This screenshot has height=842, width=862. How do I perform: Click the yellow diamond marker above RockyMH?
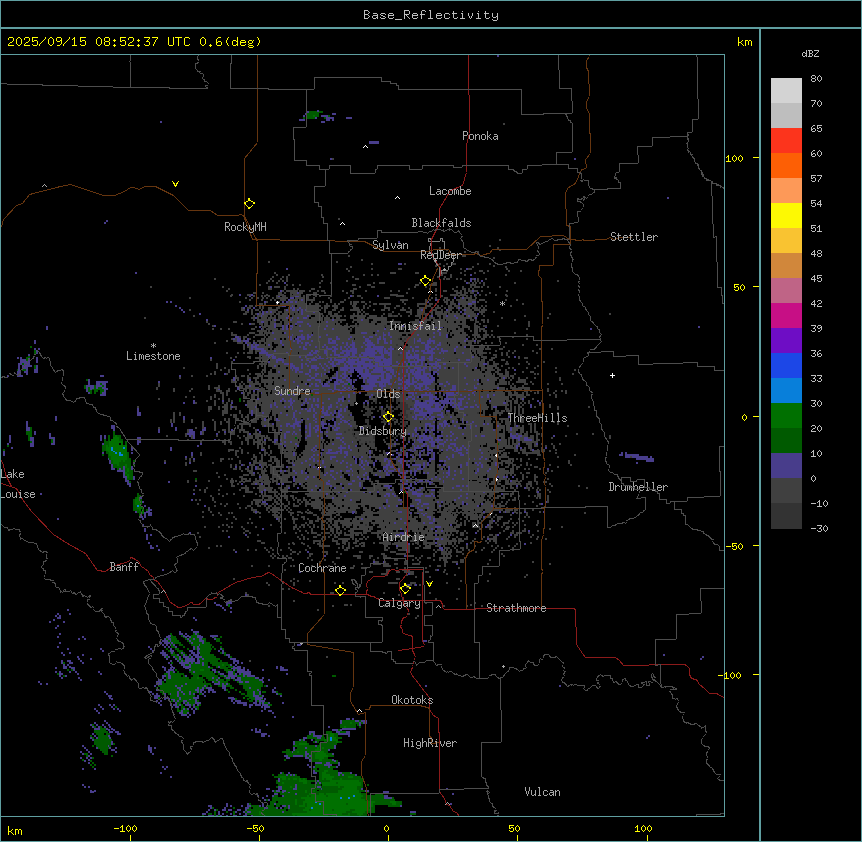point(250,204)
